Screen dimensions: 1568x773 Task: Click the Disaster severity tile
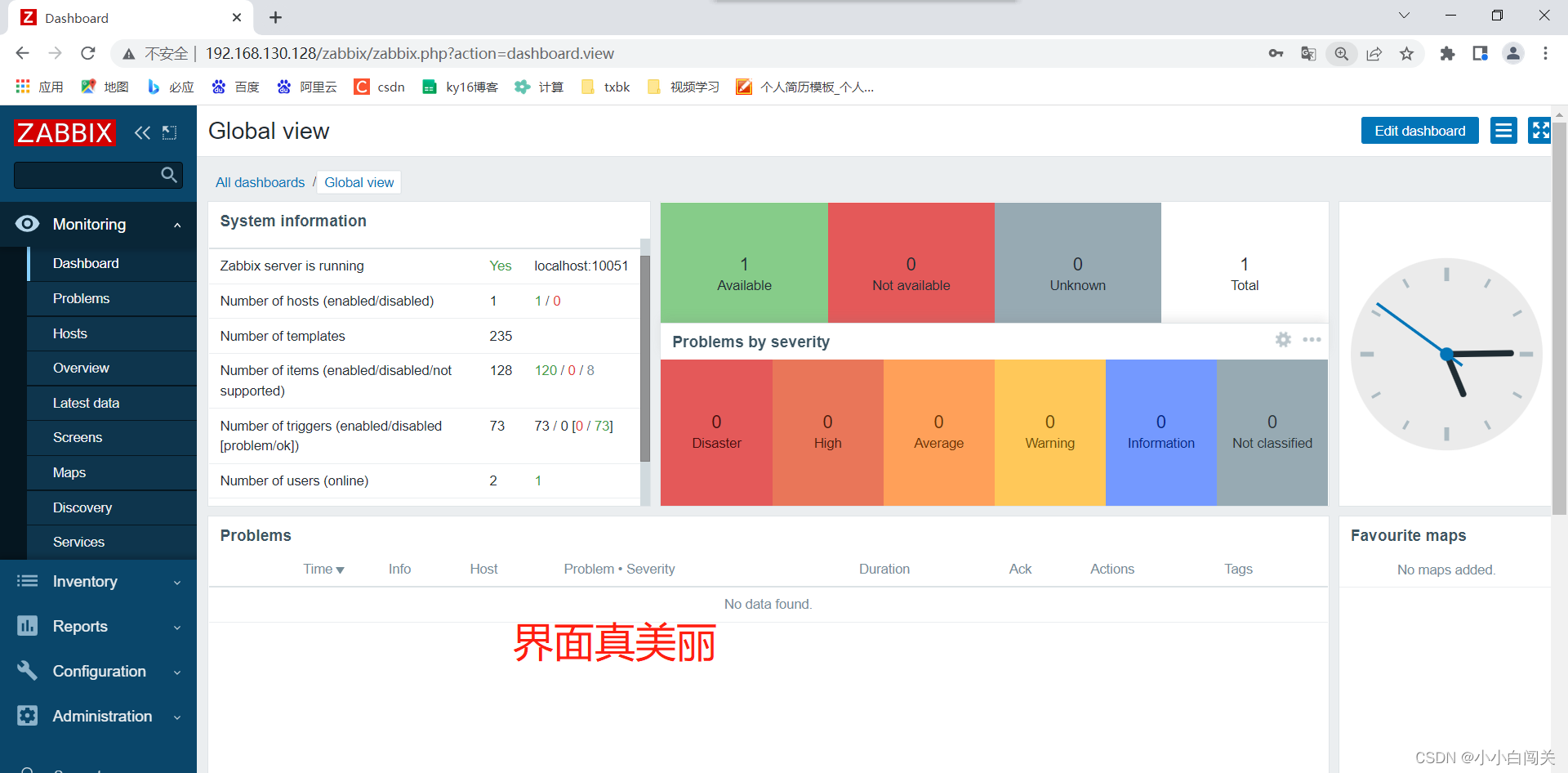click(x=716, y=432)
